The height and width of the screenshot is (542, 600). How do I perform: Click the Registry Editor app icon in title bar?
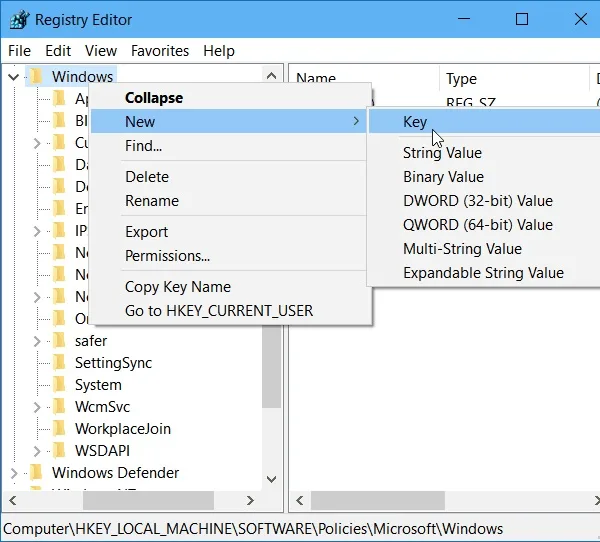click(19, 20)
